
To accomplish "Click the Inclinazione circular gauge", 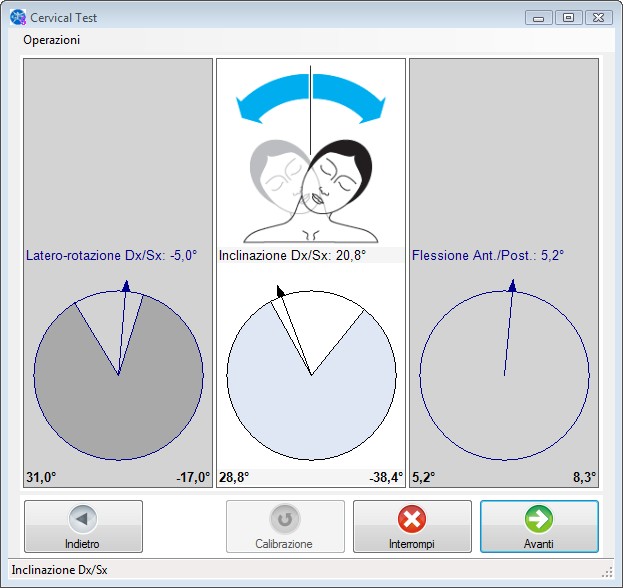I will 312,375.
